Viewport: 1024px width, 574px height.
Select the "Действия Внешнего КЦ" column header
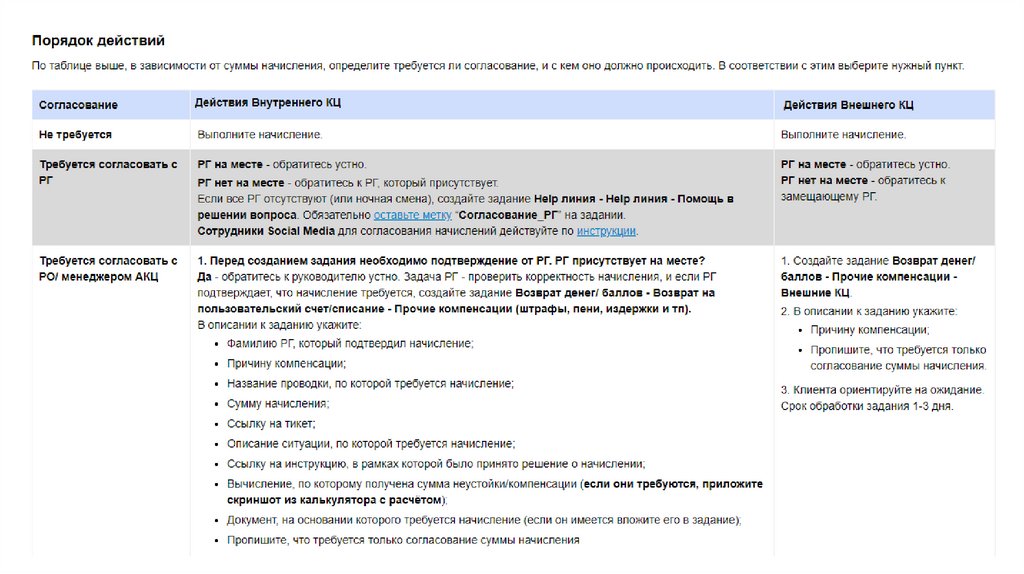(848, 104)
